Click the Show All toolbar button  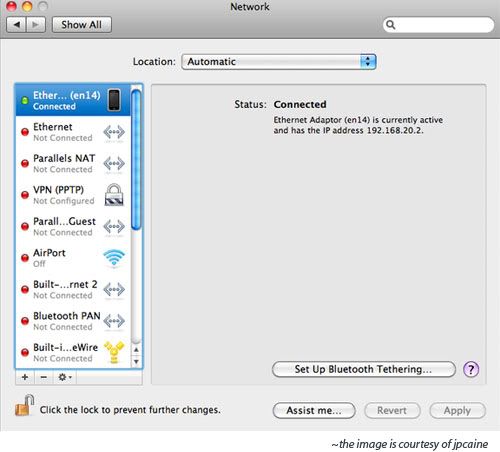pos(82,25)
